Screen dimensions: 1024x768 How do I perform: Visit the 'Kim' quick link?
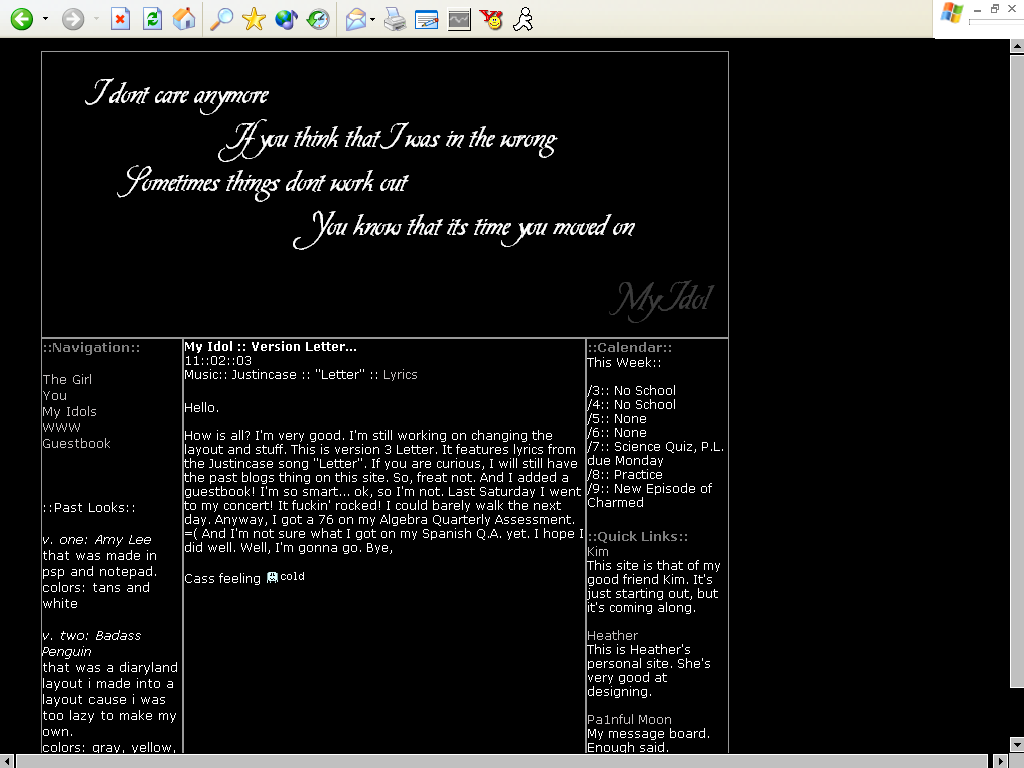pyautogui.click(x=598, y=551)
